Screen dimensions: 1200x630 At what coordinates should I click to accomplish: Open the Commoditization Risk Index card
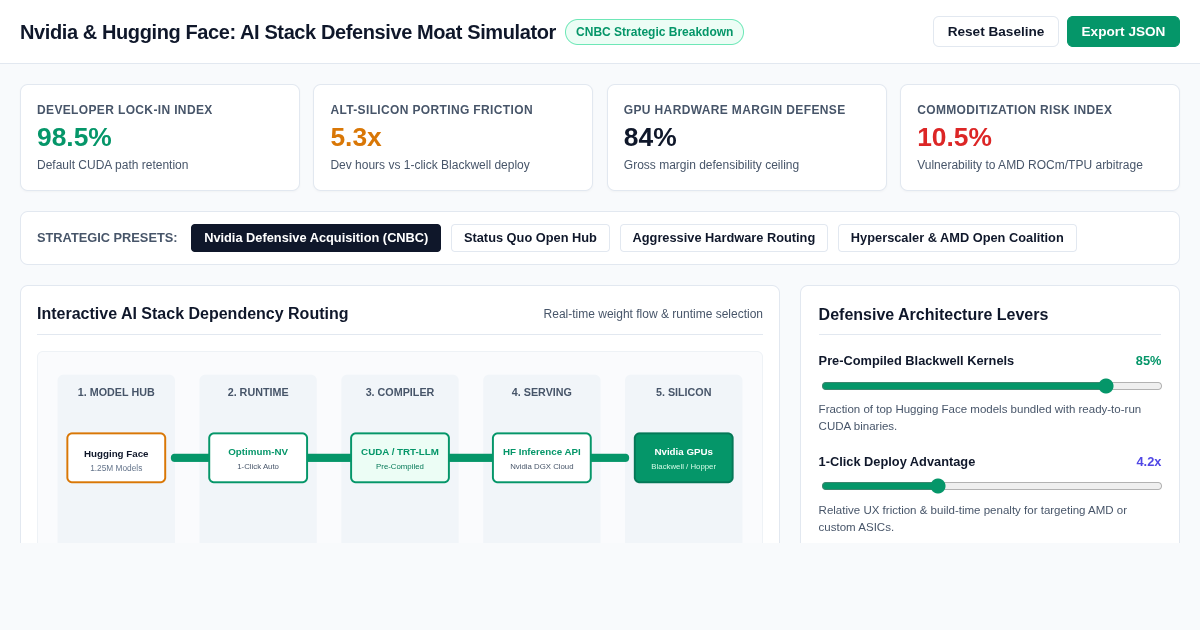[x=1040, y=138]
